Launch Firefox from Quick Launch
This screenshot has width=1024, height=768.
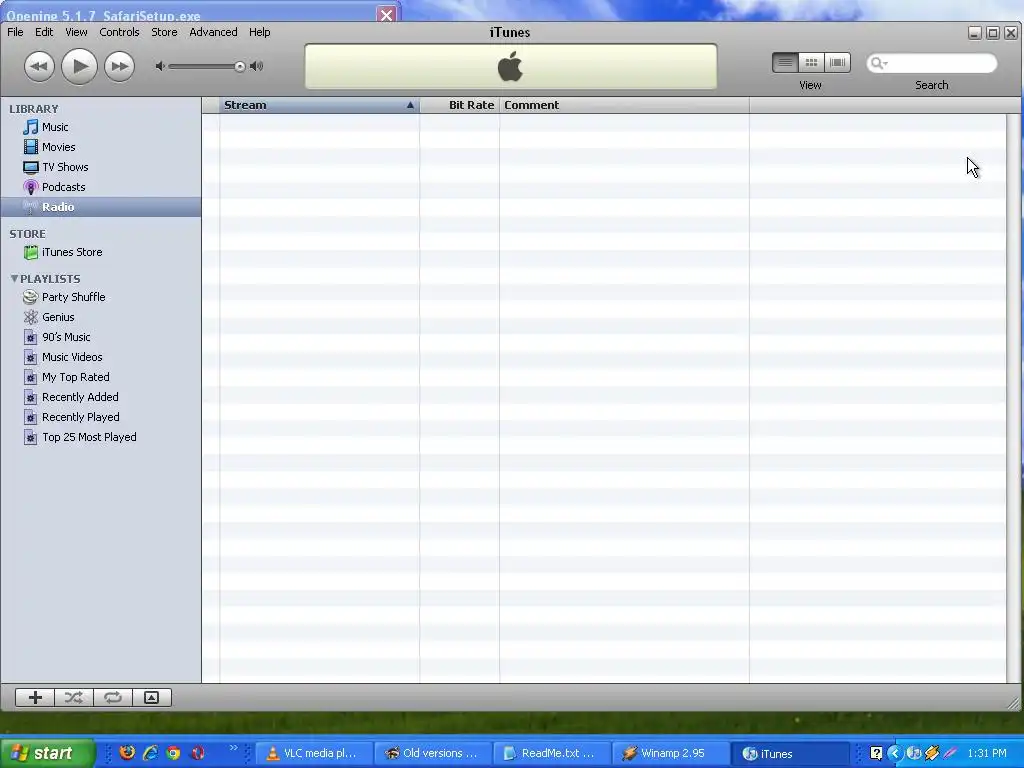127,753
